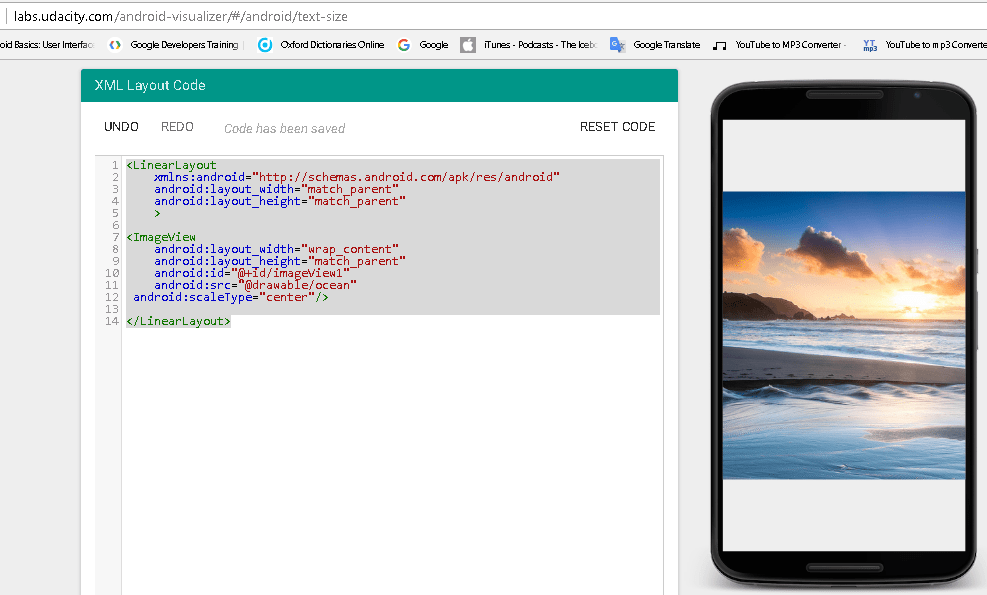
Task: Click line number 14 in the editor gutter
Action: 111,321
